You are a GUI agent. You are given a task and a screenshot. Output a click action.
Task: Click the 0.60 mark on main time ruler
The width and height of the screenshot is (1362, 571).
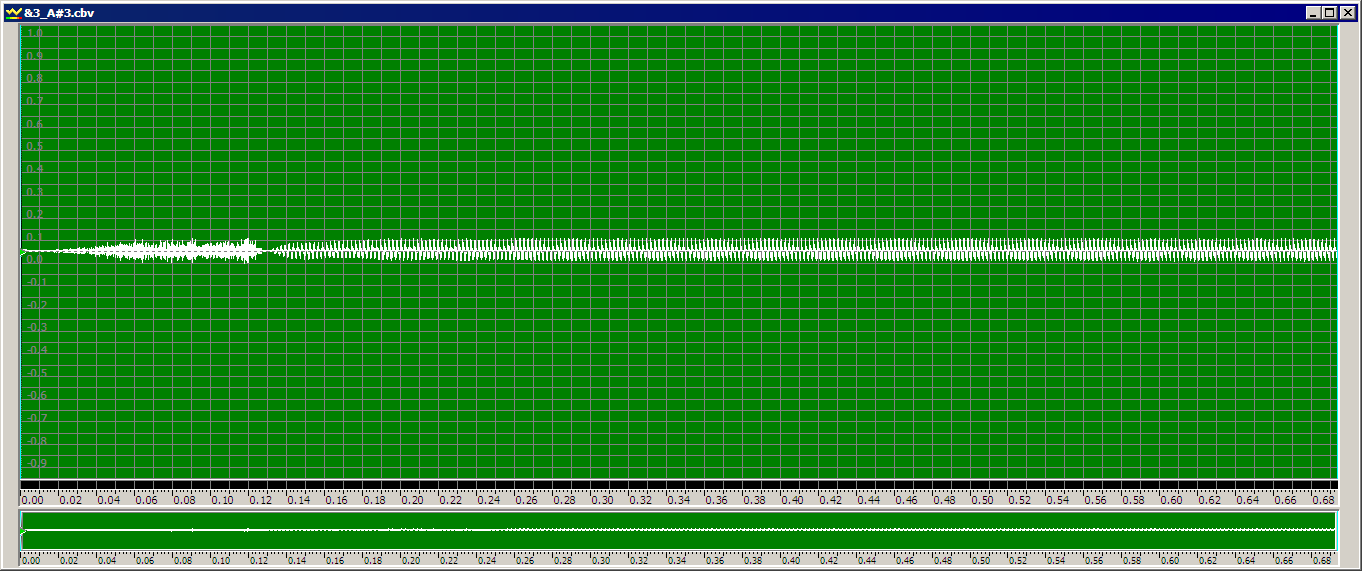[x=1172, y=499]
